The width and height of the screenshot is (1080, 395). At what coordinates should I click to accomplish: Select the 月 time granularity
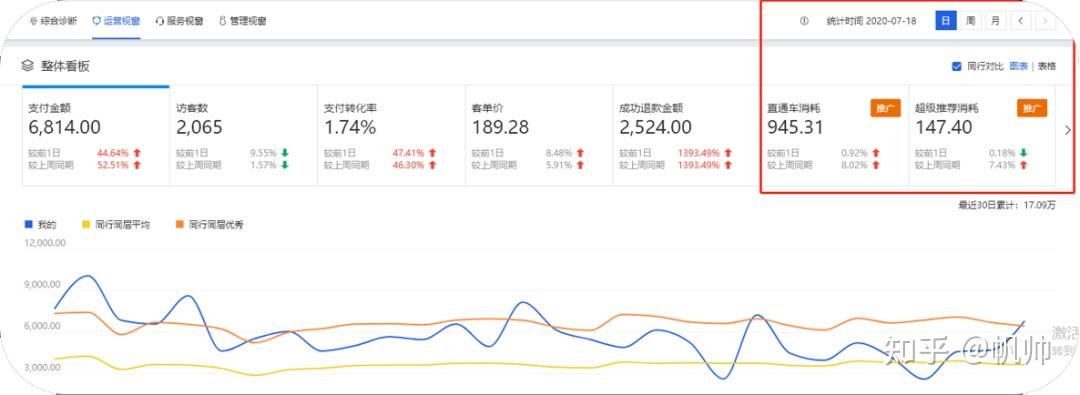point(995,21)
